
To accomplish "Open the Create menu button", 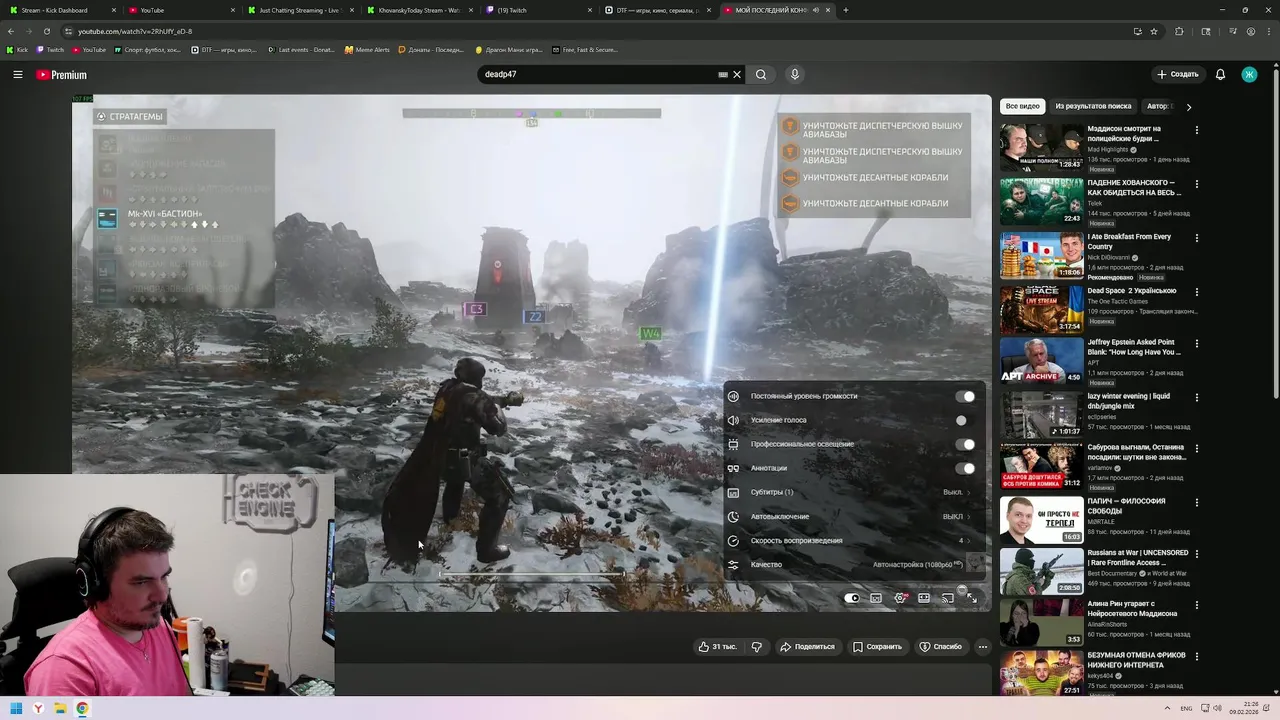I will (1178, 74).
